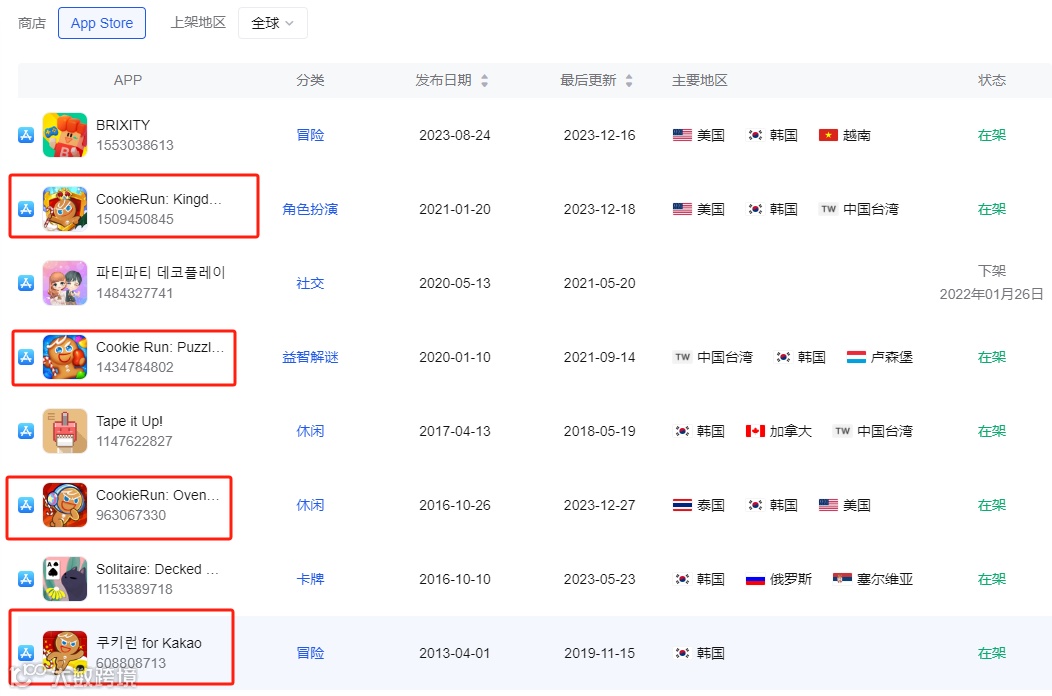Viewport: 1052px width, 696px height.
Task: Click the BRIXITY app name
Action: pos(123,125)
